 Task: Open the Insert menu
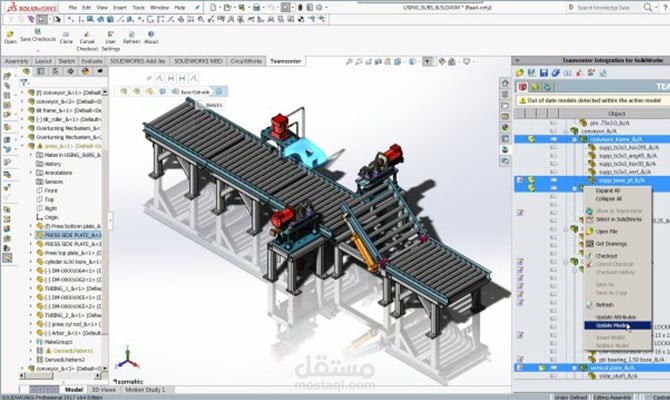click(x=119, y=8)
